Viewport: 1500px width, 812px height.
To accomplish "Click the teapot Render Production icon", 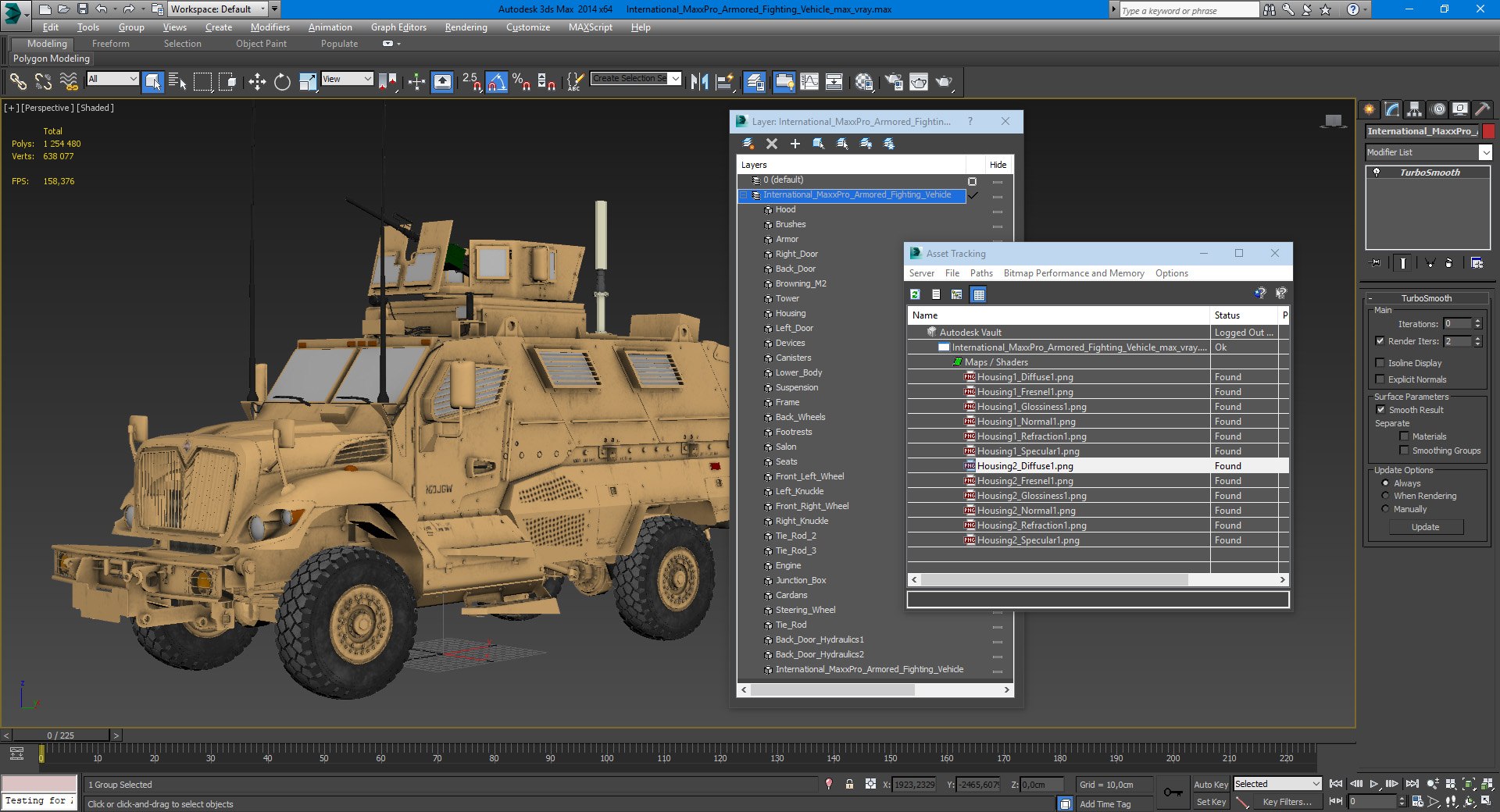I will click(x=945, y=81).
